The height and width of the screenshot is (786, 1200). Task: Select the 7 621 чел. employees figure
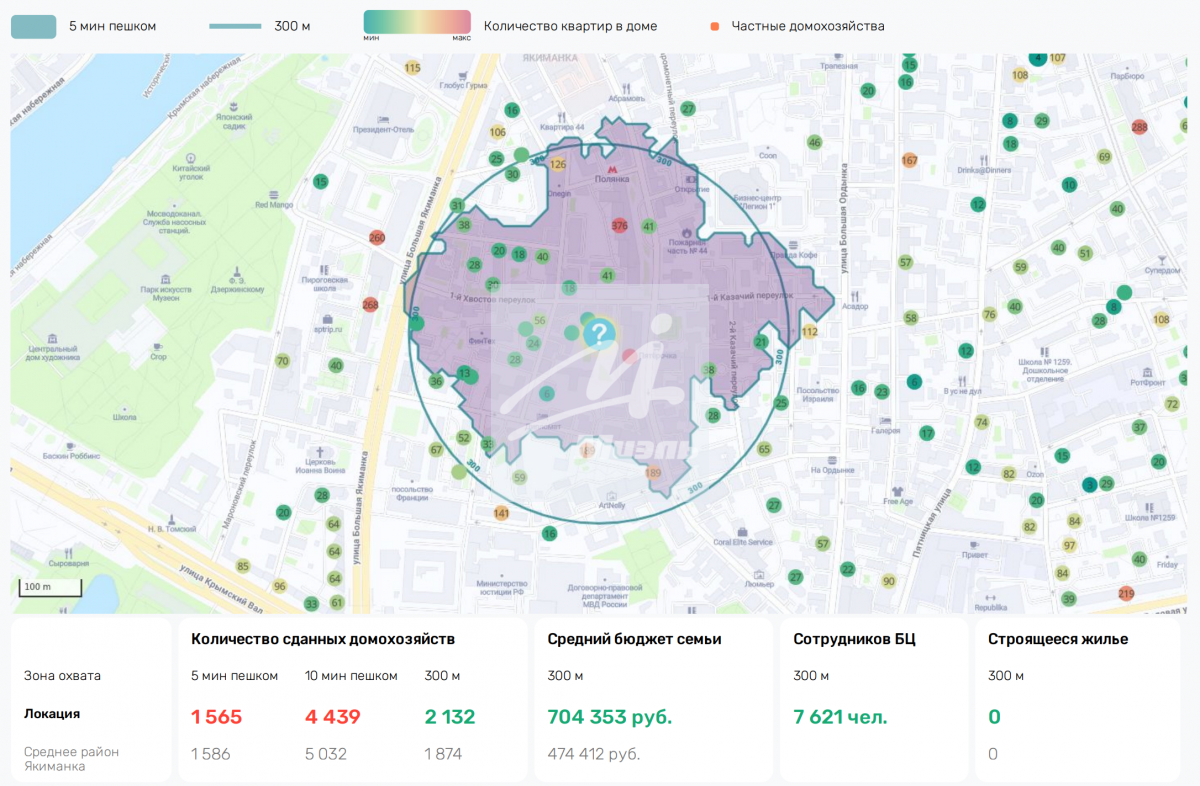(x=839, y=717)
